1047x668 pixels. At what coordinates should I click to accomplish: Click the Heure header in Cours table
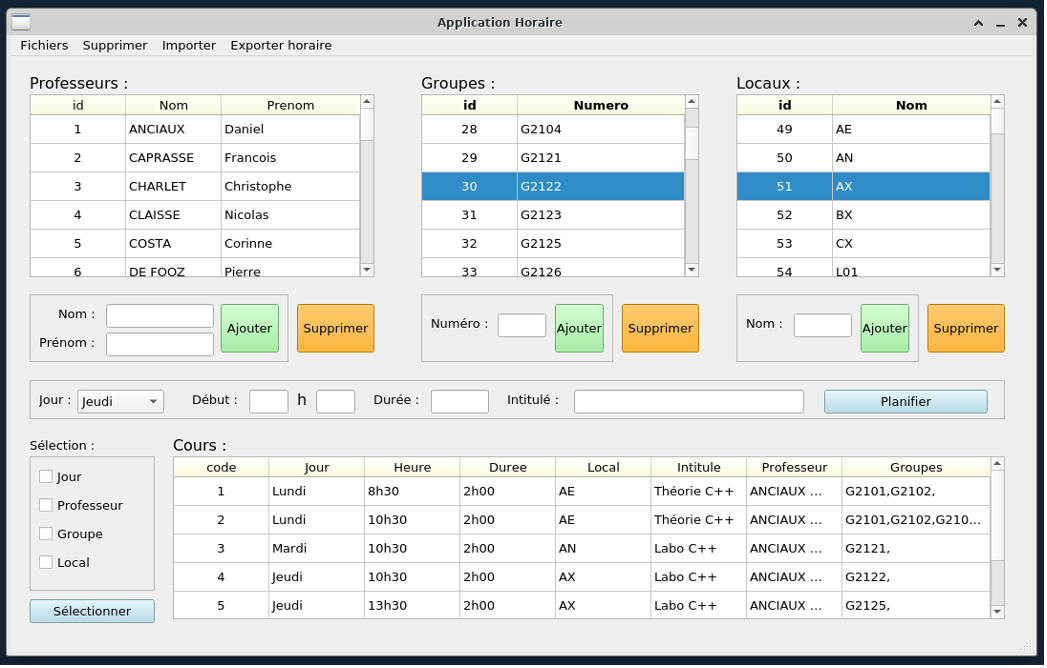(412, 468)
